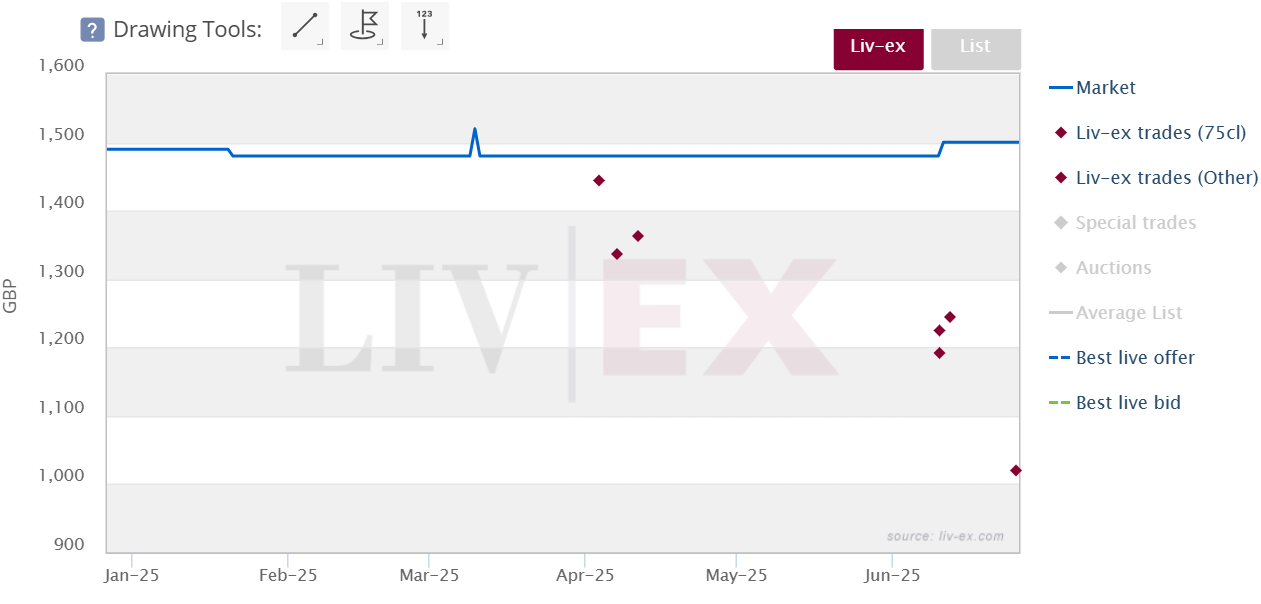Switch to the Liv-ex tab

pos(878,47)
